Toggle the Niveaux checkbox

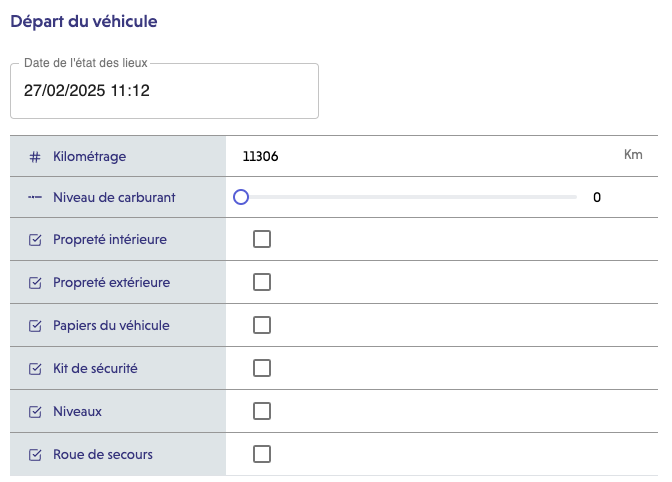click(262, 411)
